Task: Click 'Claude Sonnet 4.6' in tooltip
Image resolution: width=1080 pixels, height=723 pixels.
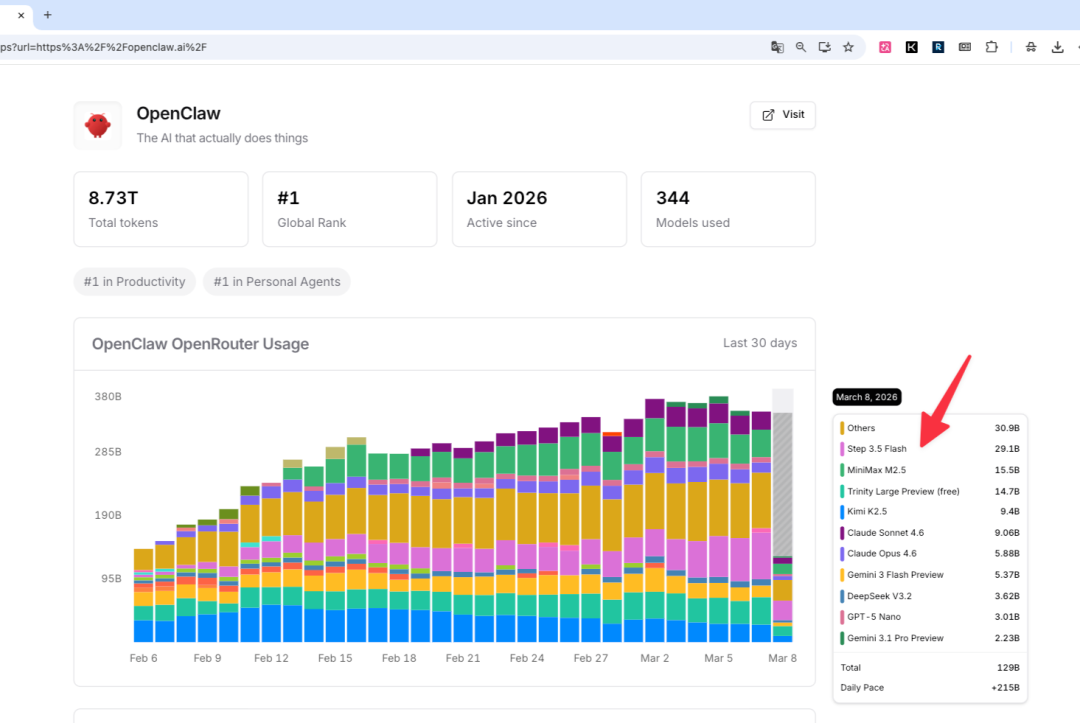Action: click(885, 533)
